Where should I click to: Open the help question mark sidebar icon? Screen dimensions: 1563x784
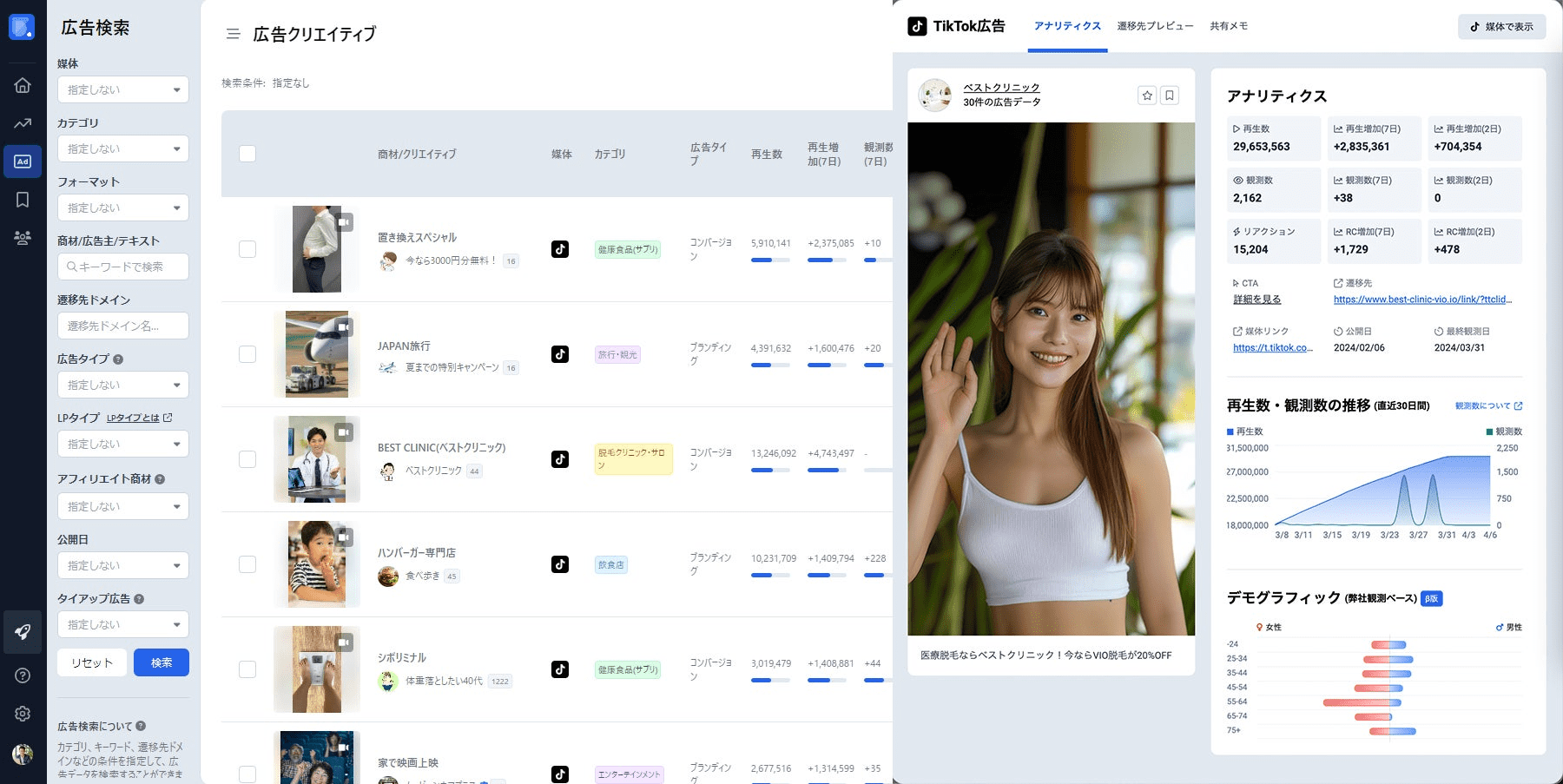tap(23, 675)
